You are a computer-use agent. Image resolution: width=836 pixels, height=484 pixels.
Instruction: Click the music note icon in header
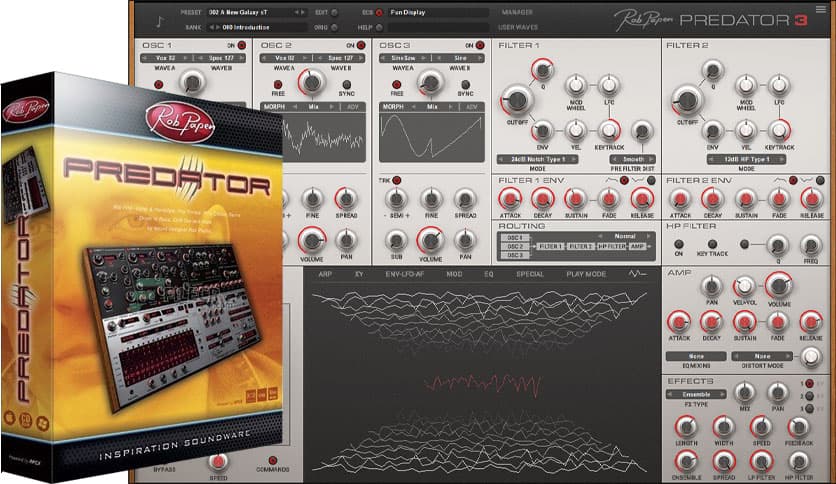click(x=159, y=21)
